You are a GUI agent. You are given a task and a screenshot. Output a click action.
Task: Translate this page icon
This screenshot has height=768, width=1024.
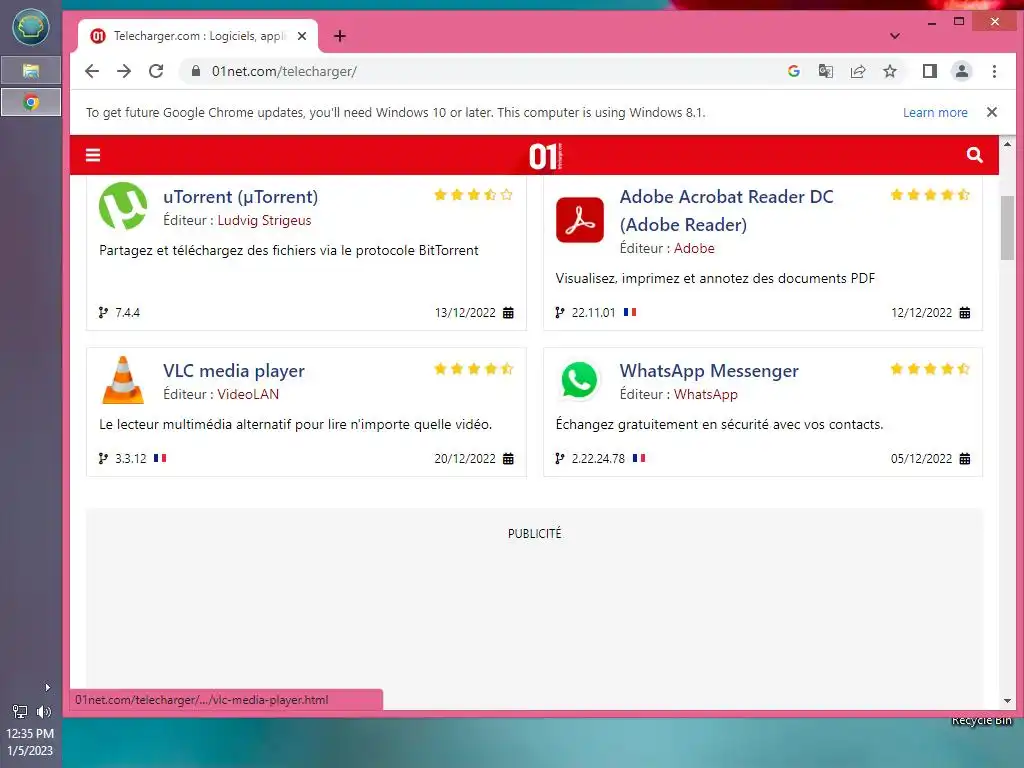pos(825,71)
